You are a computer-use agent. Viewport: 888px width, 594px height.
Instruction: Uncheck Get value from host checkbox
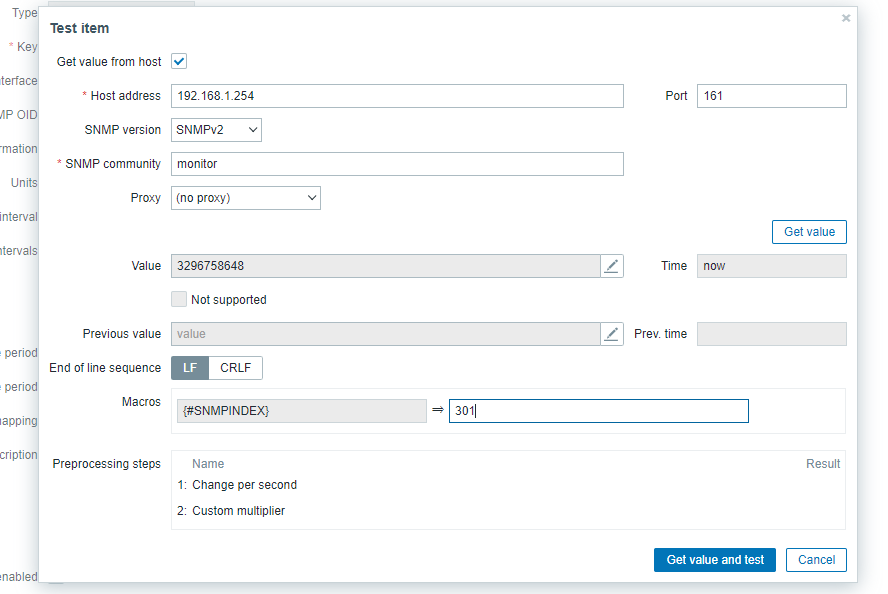pyautogui.click(x=180, y=62)
